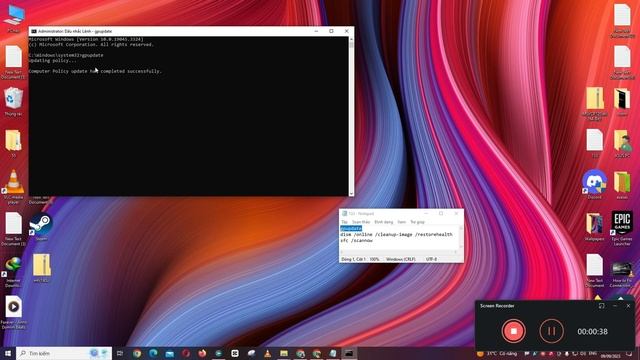Screen dimensions: 640x360
Task: Click the Windows (CRLF) status bar entry
Action: (x=400, y=259)
